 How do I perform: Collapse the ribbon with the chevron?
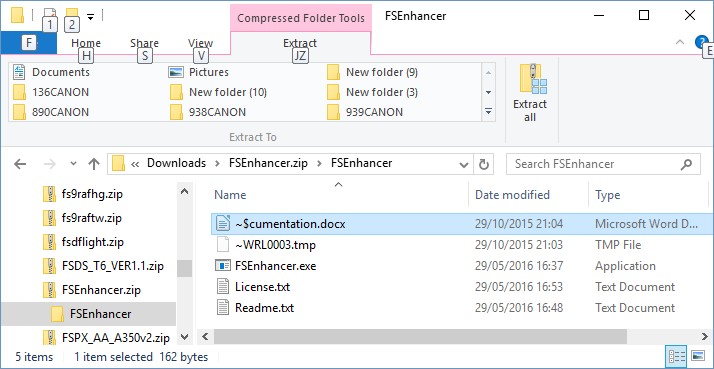point(680,42)
